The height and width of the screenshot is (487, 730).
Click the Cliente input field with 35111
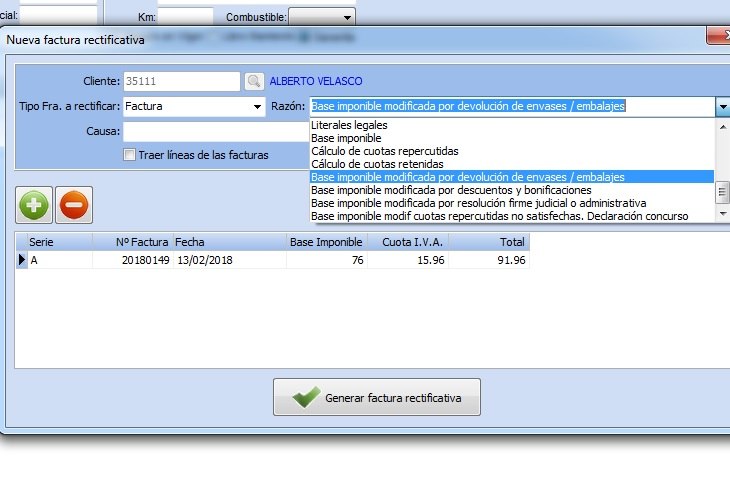click(x=182, y=81)
